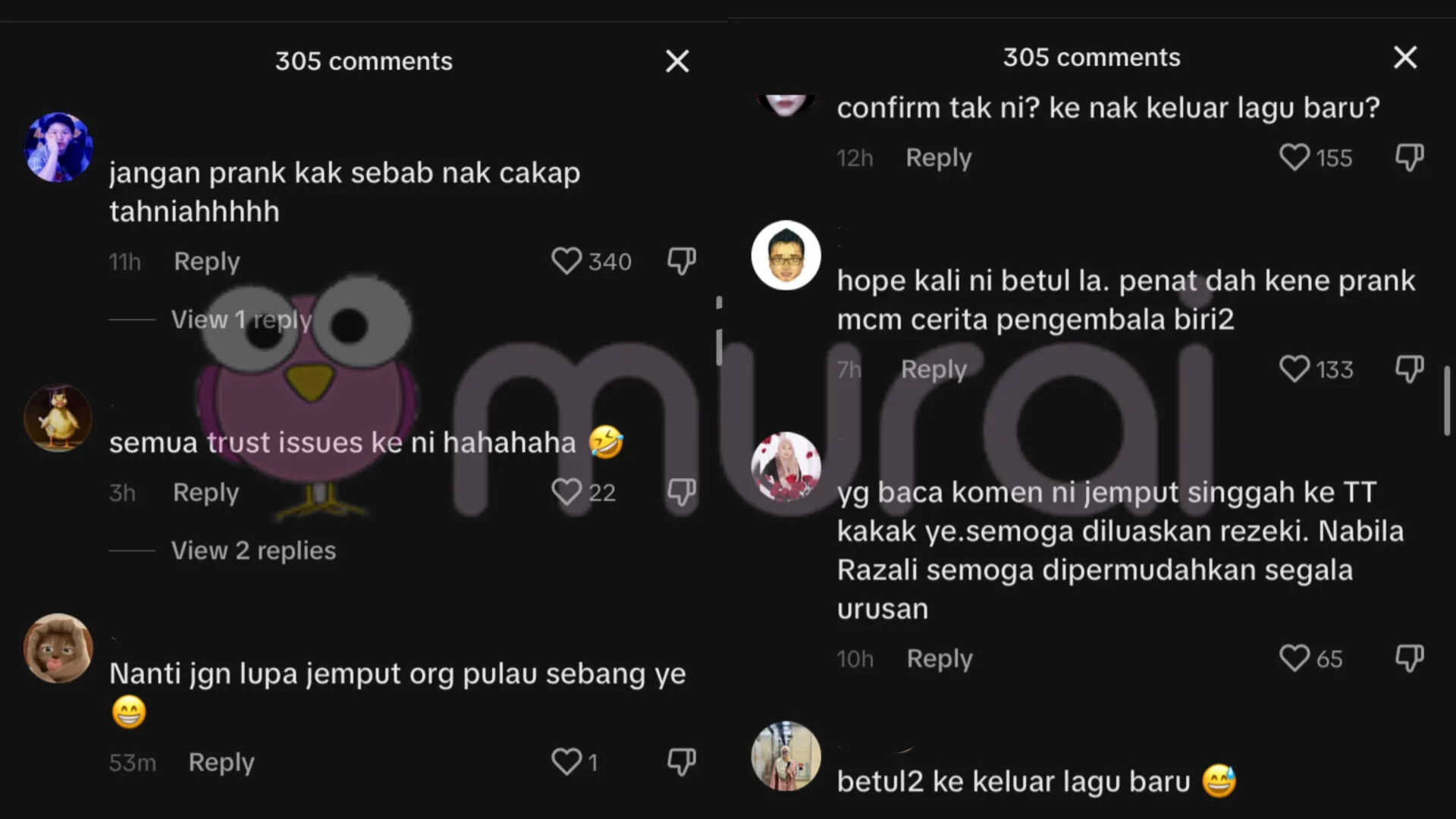The height and width of the screenshot is (819, 1456).
Task: Like the Nabila Razali comment with 65 likes
Action: 1294,658
